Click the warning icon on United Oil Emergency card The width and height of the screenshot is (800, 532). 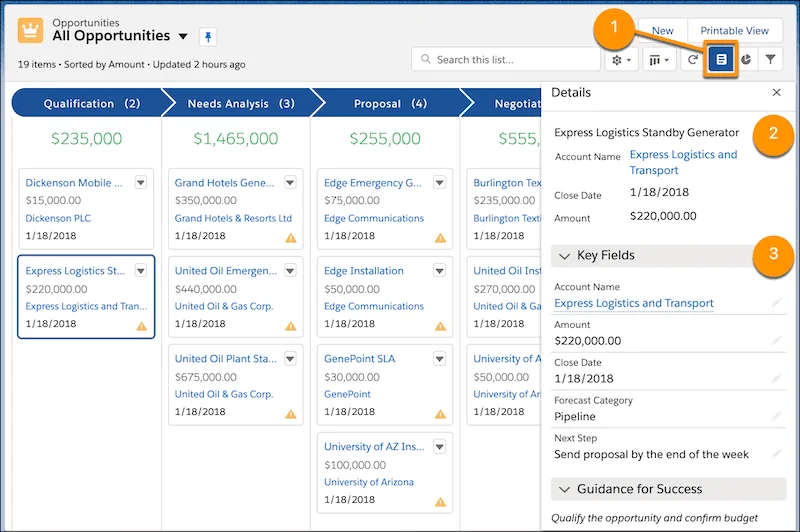291,326
